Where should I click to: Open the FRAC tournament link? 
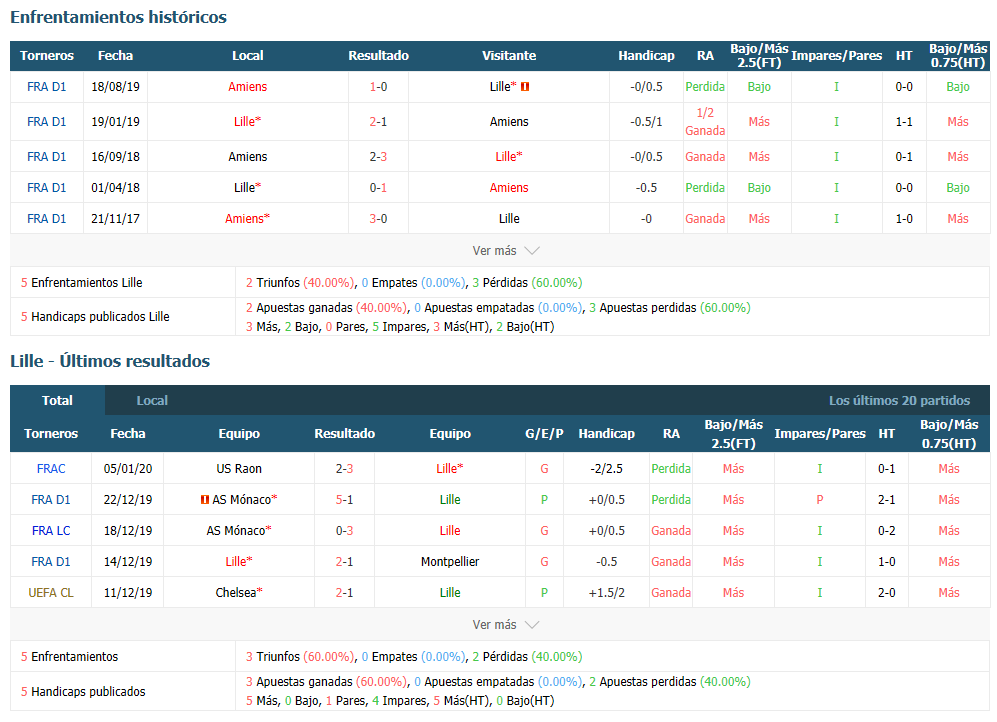[x=51, y=468]
